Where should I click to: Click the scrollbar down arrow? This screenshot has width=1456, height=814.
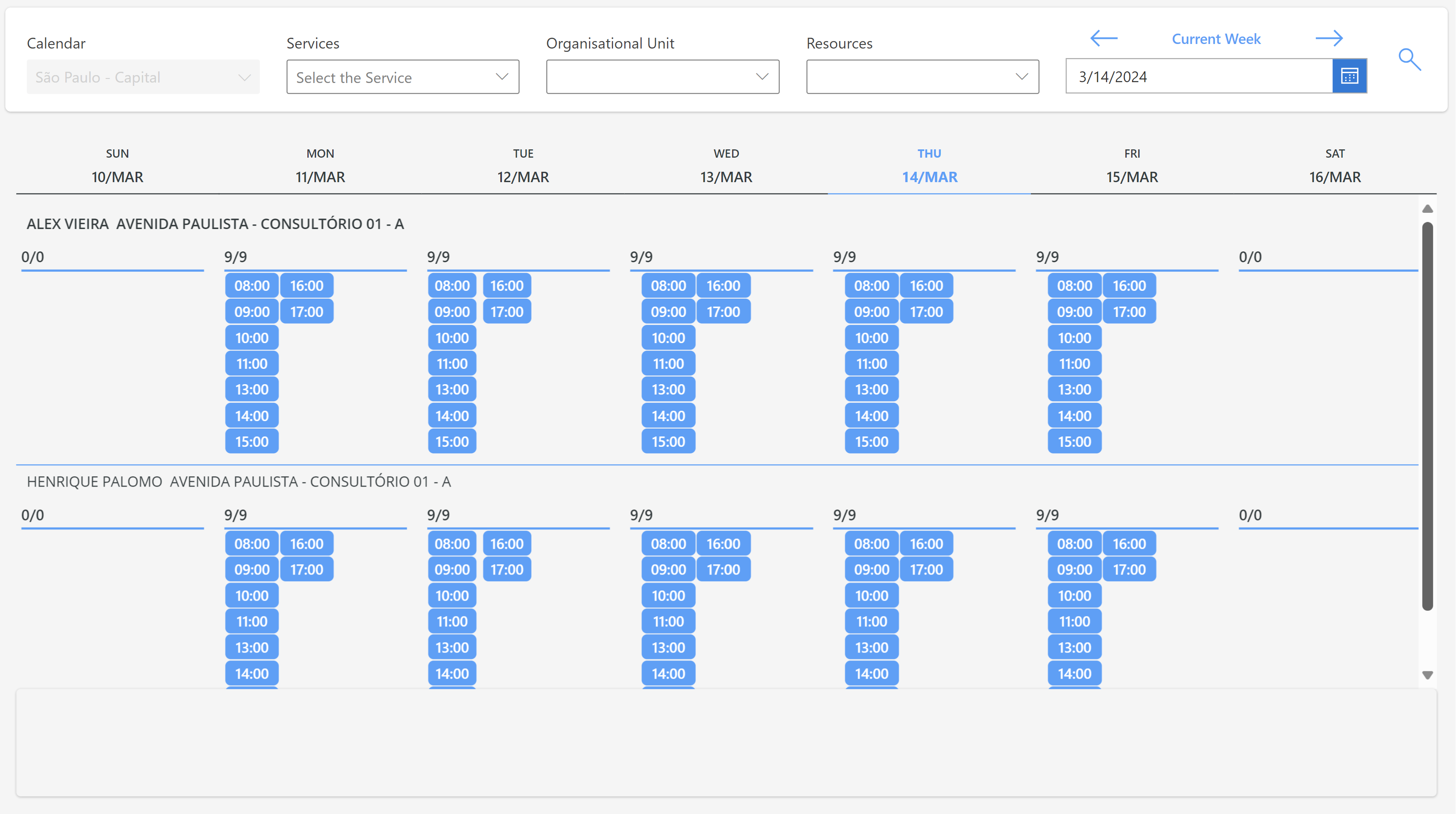click(x=1428, y=674)
